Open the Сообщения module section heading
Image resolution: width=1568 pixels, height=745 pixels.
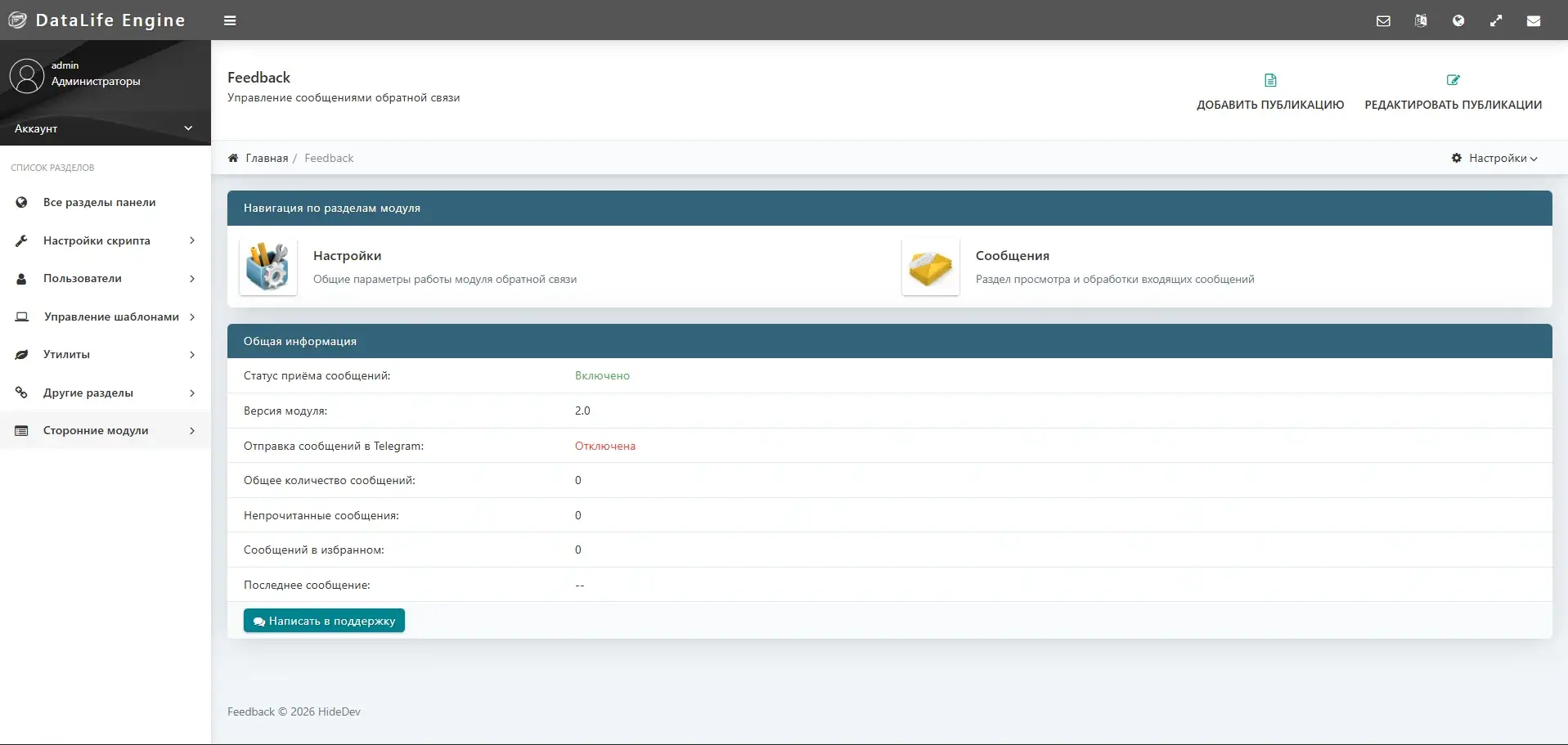(x=1013, y=256)
